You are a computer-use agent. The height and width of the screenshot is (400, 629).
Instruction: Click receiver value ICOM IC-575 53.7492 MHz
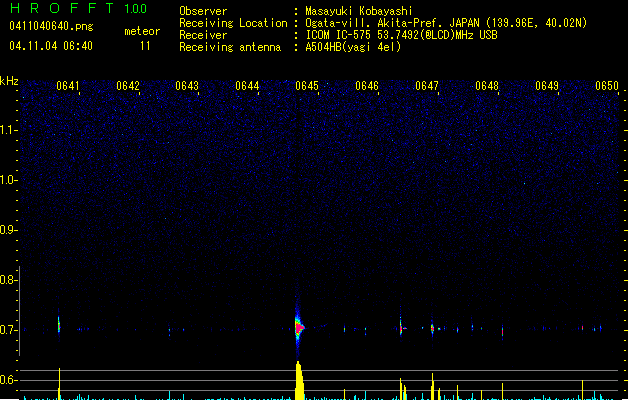pyautogui.click(x=402, y=35)
